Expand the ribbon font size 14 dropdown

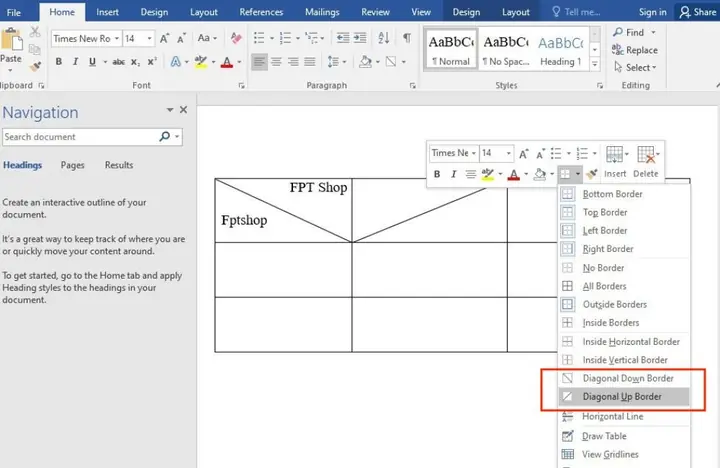[x=150, y=39]
